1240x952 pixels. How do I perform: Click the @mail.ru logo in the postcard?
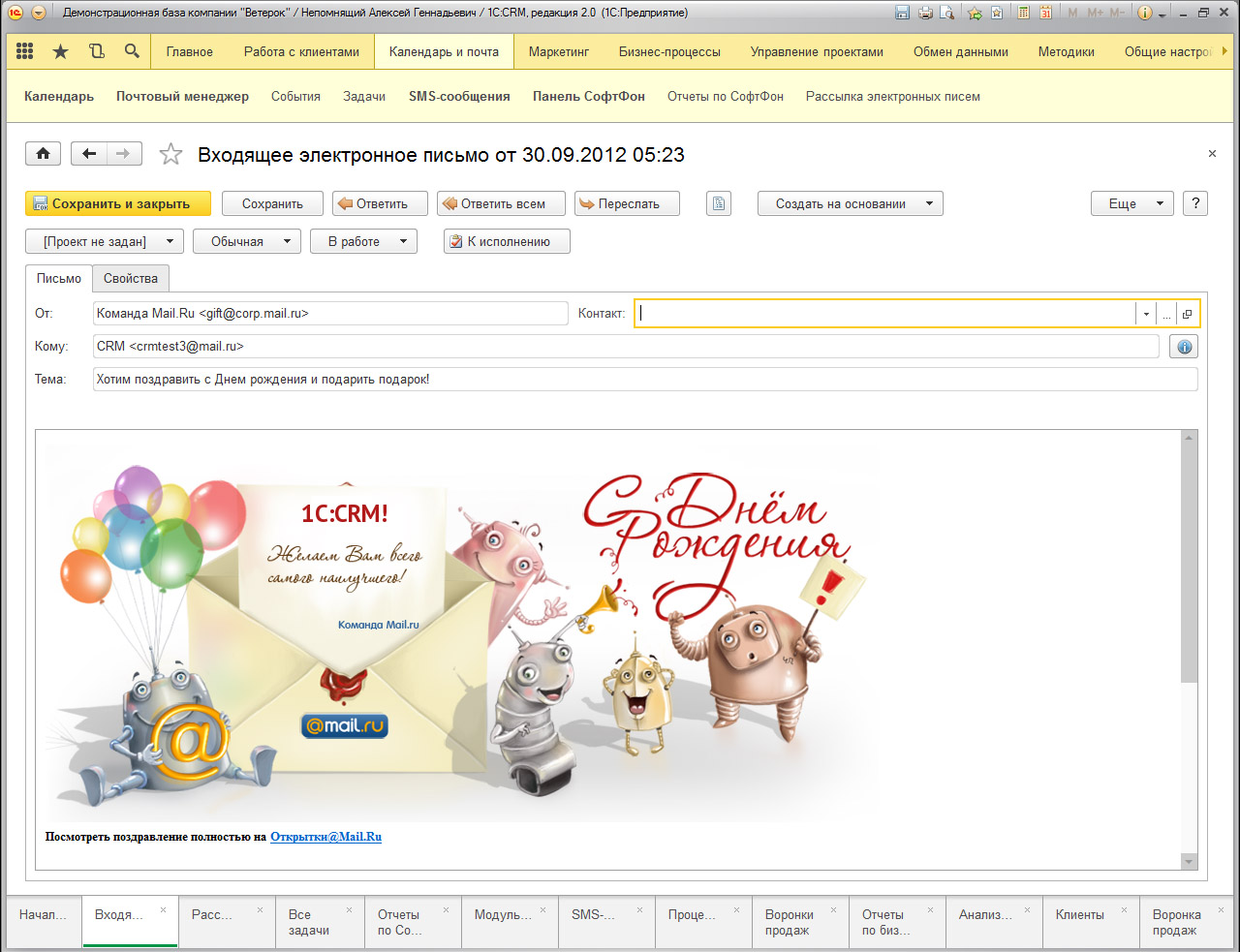(x=345, y=725)
